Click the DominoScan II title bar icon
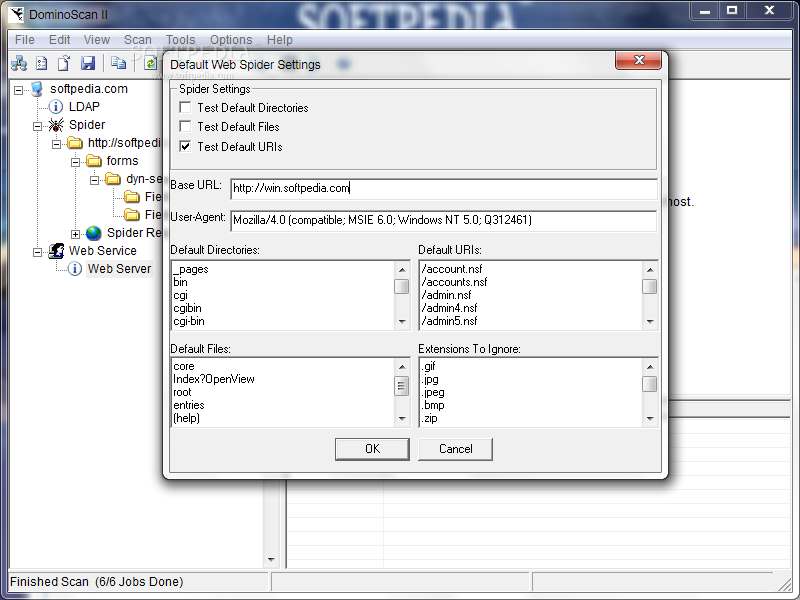The height and width of the screenshot is (600, 800). pos(16,14)
